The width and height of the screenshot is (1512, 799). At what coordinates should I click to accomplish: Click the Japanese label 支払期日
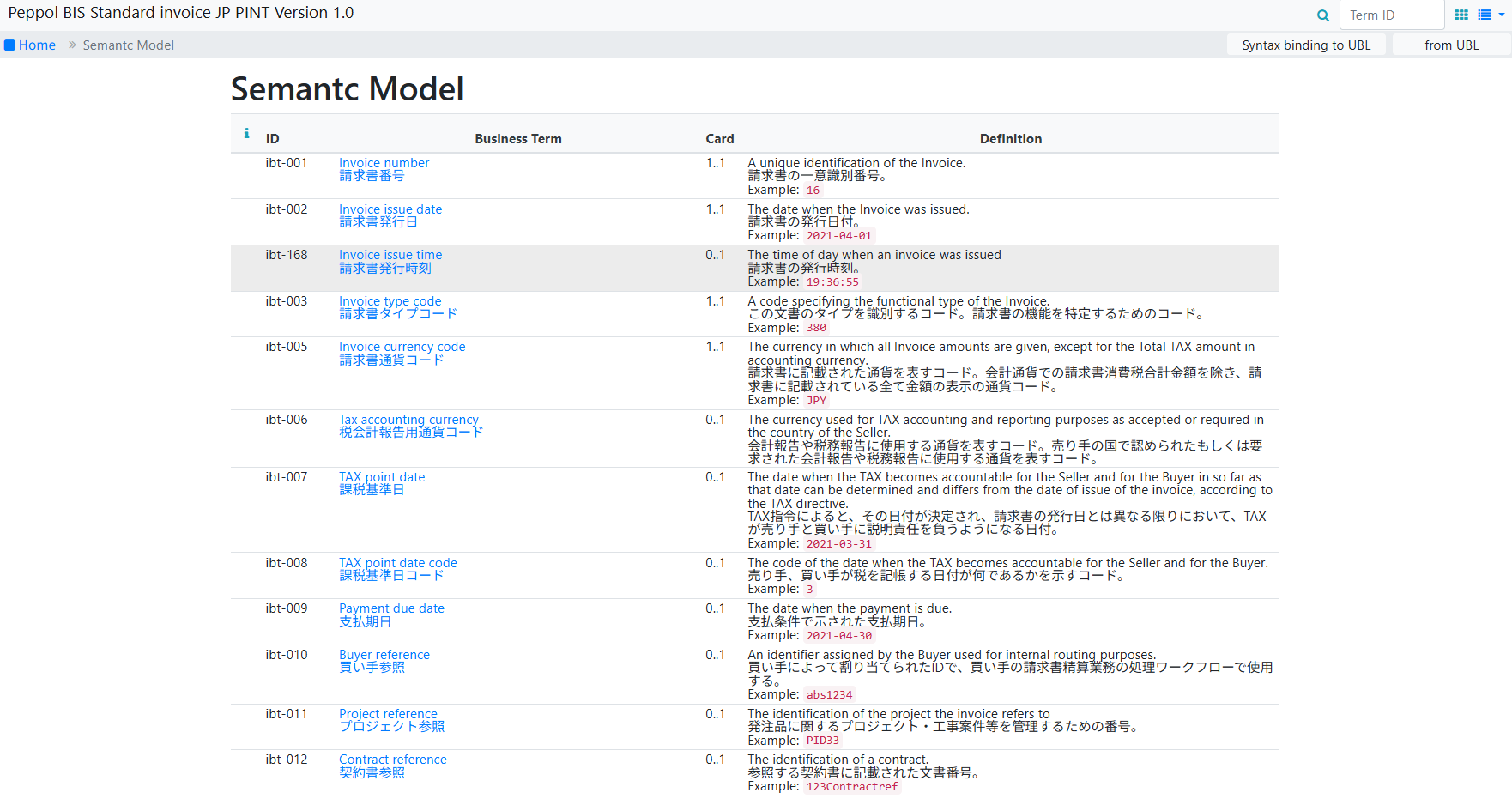click(365, 622)
